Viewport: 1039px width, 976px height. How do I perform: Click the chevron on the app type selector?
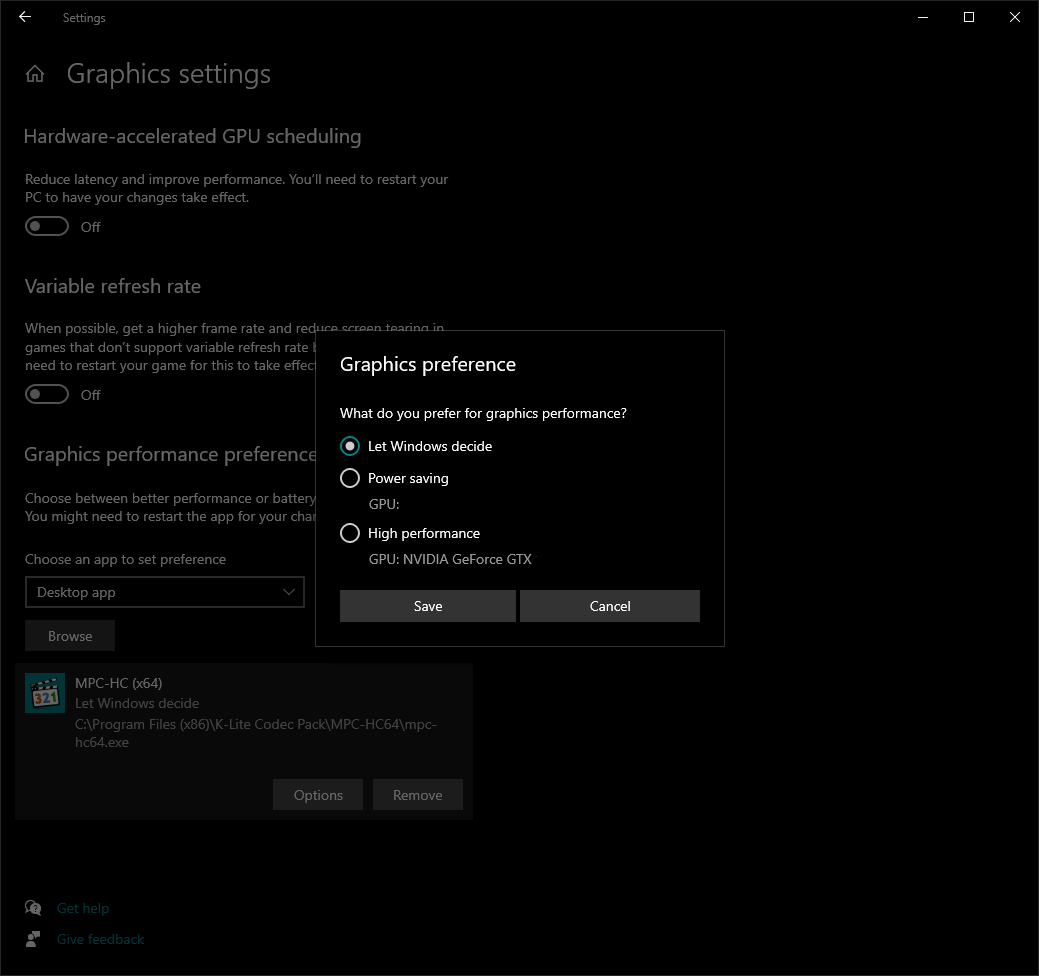288,591
